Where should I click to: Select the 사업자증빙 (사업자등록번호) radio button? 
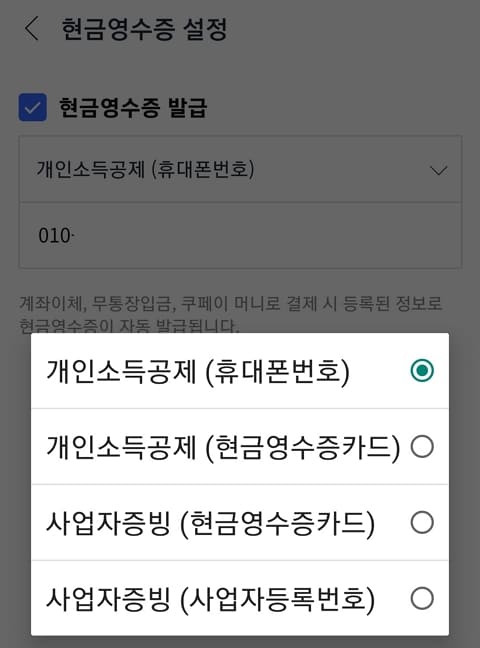[x=422, y=598]
